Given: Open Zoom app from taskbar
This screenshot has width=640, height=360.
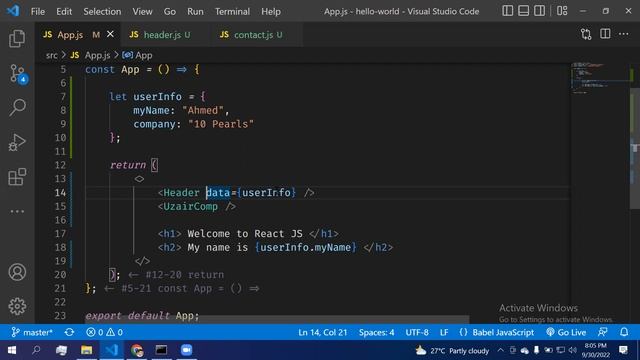Looking at the screenshot, I should pyautogui.click(x=187, y=350).
